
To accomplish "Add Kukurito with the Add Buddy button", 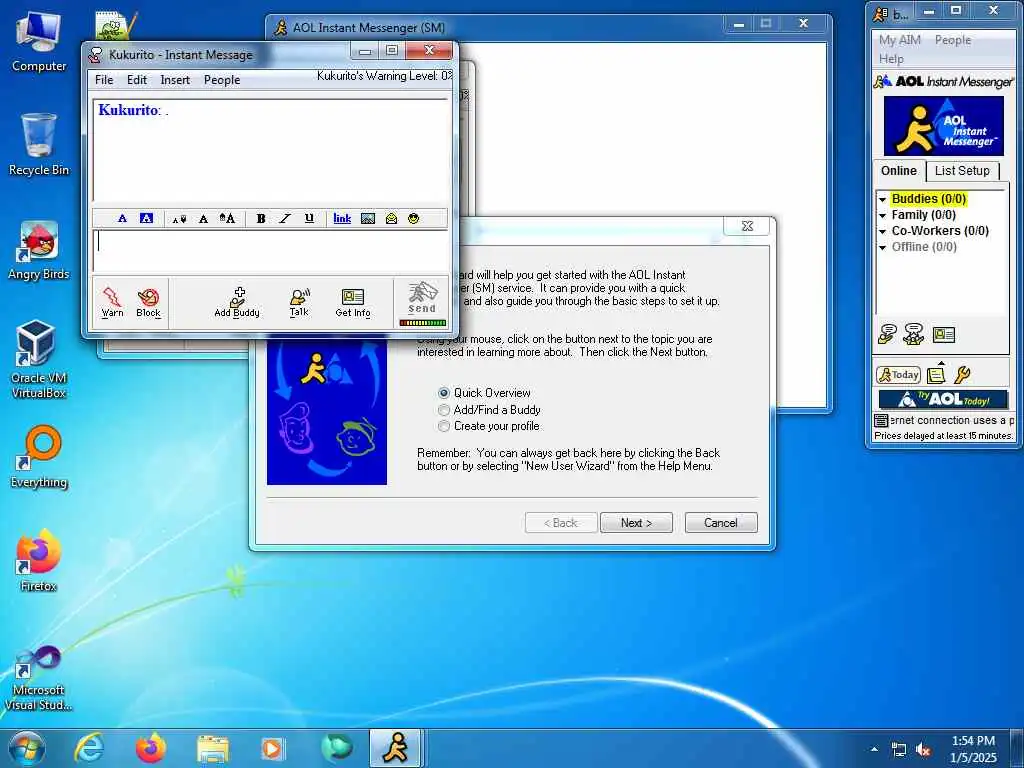I will (x=237, y=302).
